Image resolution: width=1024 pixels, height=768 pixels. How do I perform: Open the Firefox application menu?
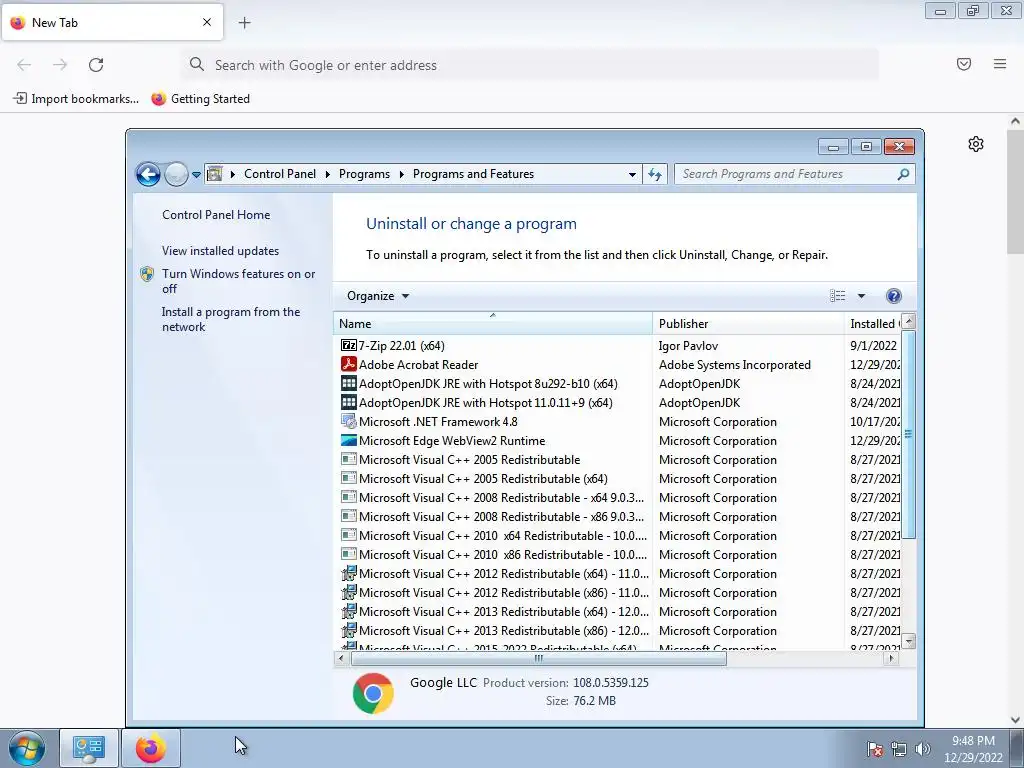coord(1000,64)
